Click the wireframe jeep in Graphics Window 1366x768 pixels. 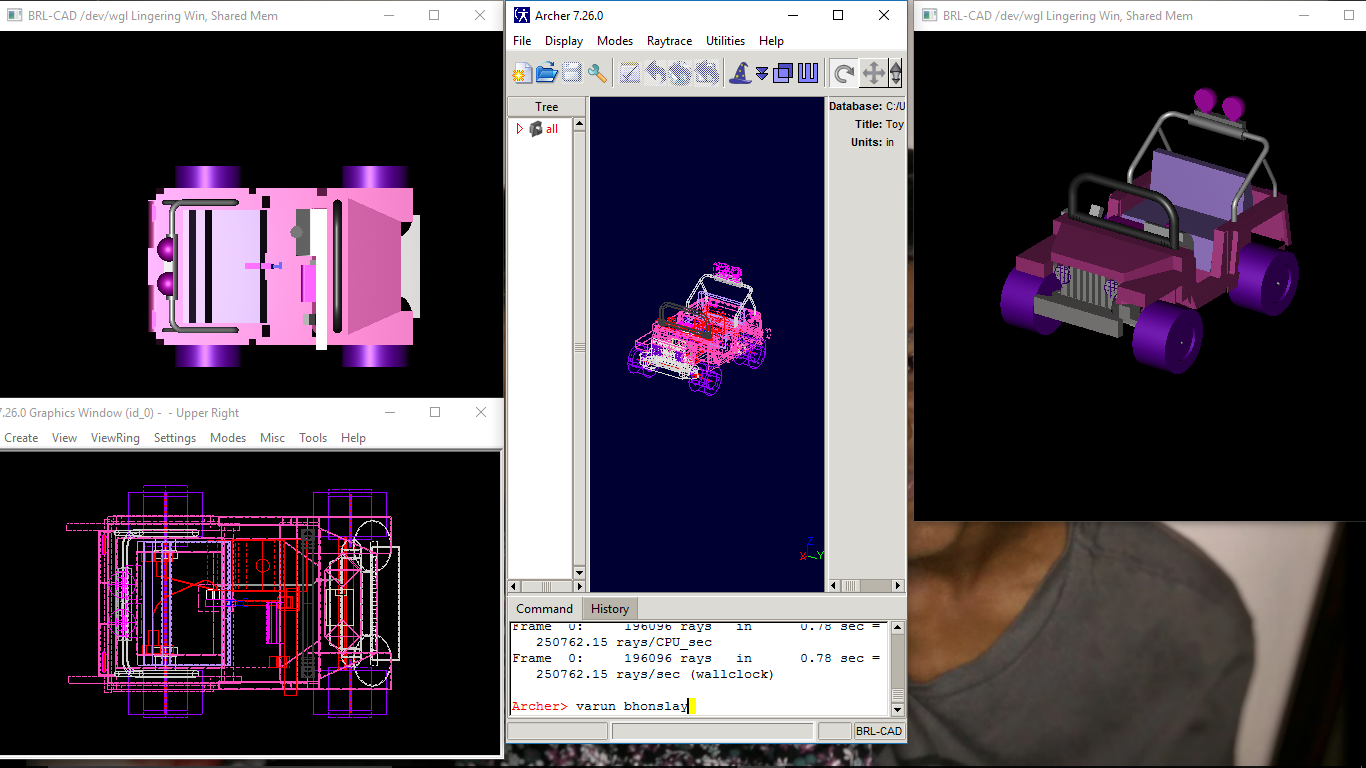pyautogui.click(x=232, y=600)
